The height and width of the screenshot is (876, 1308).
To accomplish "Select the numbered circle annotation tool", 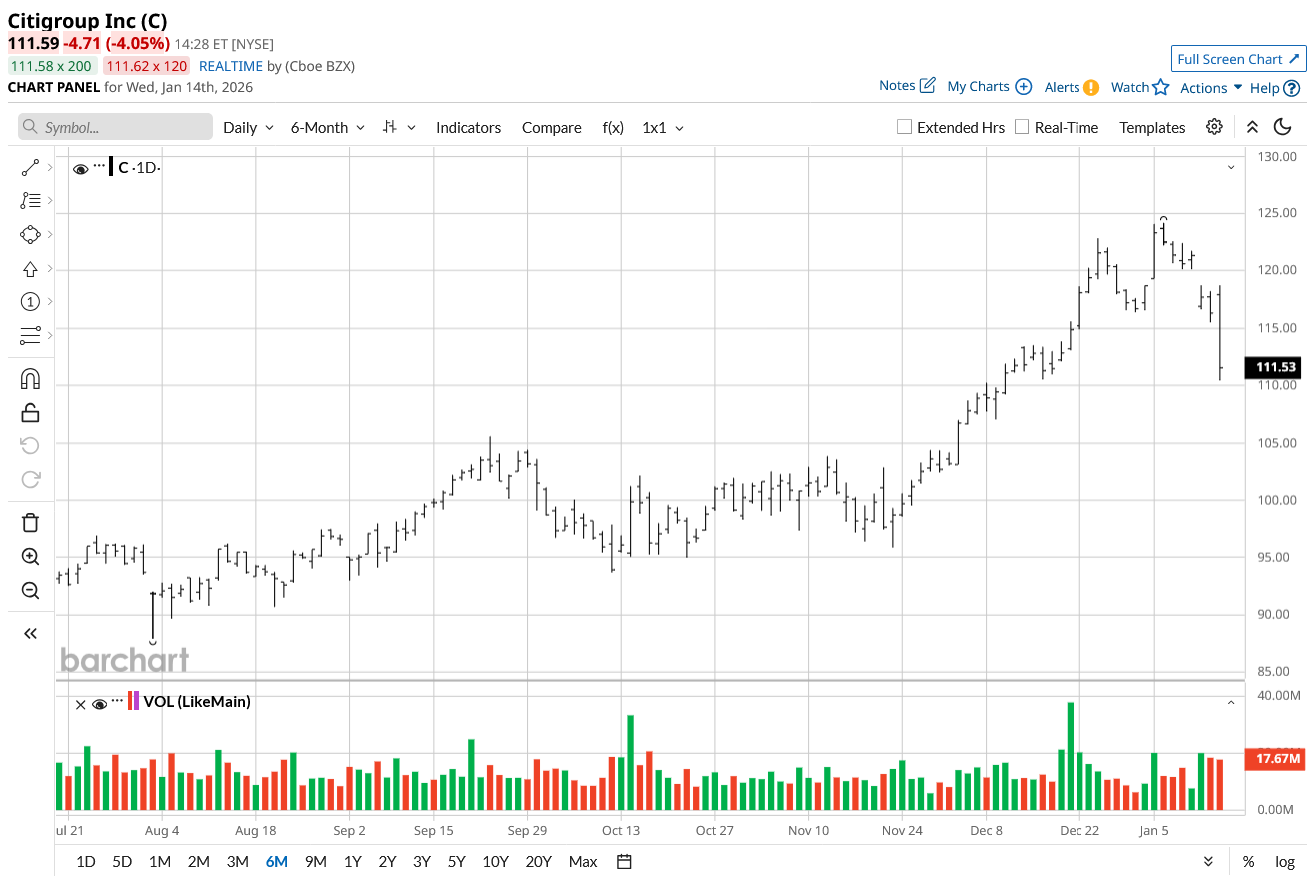I will (30, 302).
